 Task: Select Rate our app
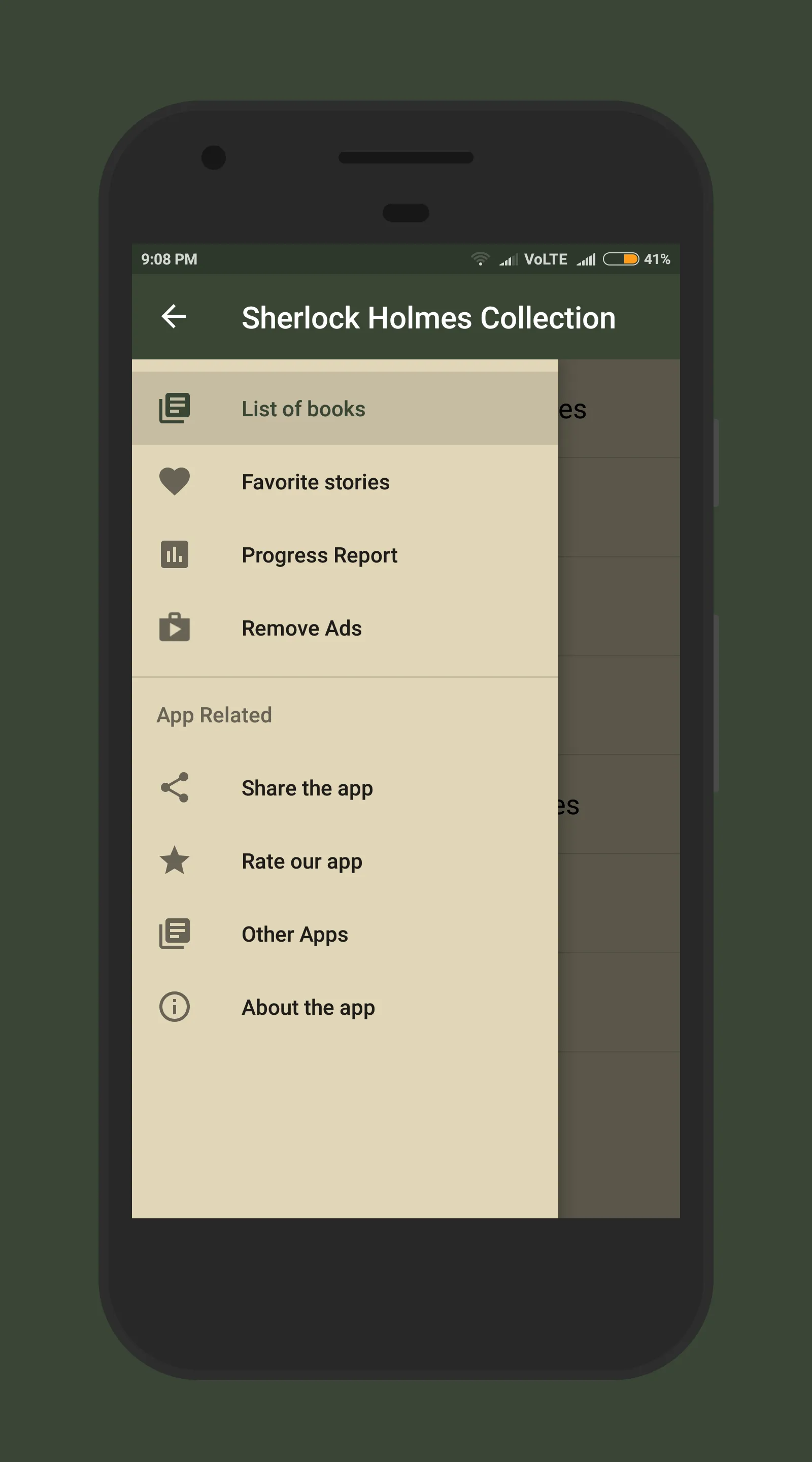[345, 860]
